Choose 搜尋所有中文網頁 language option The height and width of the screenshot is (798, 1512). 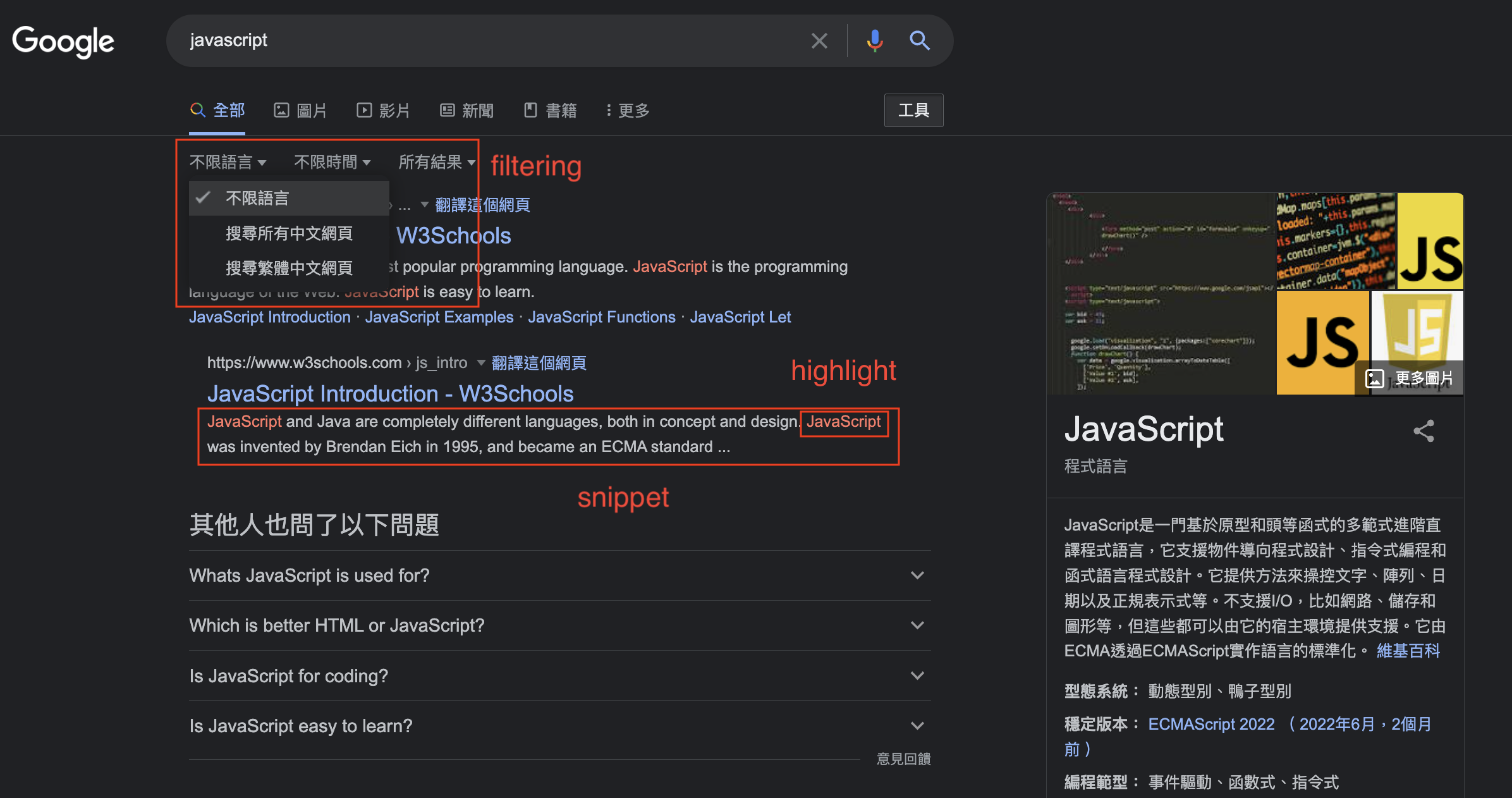pyautogui.click(x=289, y=233)
